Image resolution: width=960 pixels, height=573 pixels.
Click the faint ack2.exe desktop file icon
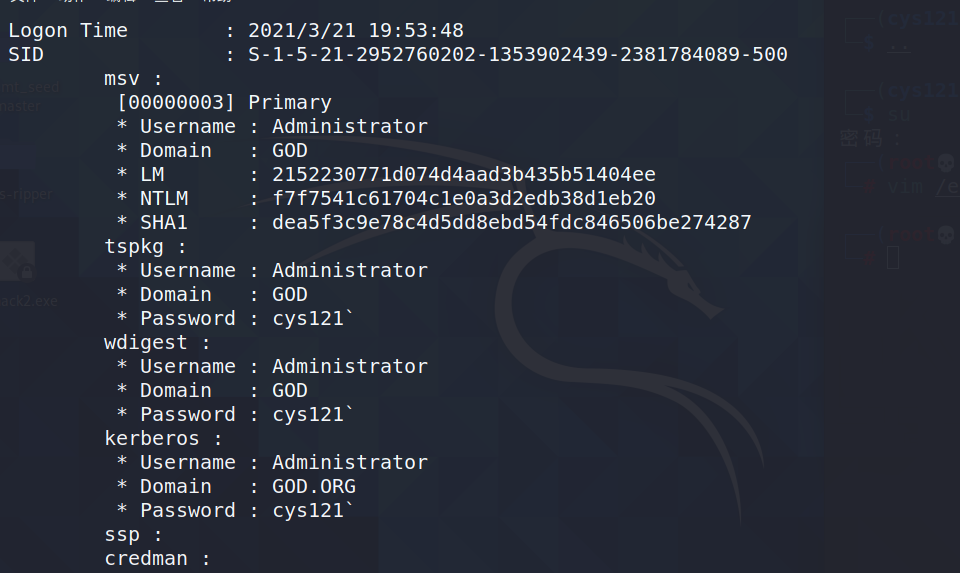(x=17, y=261)
